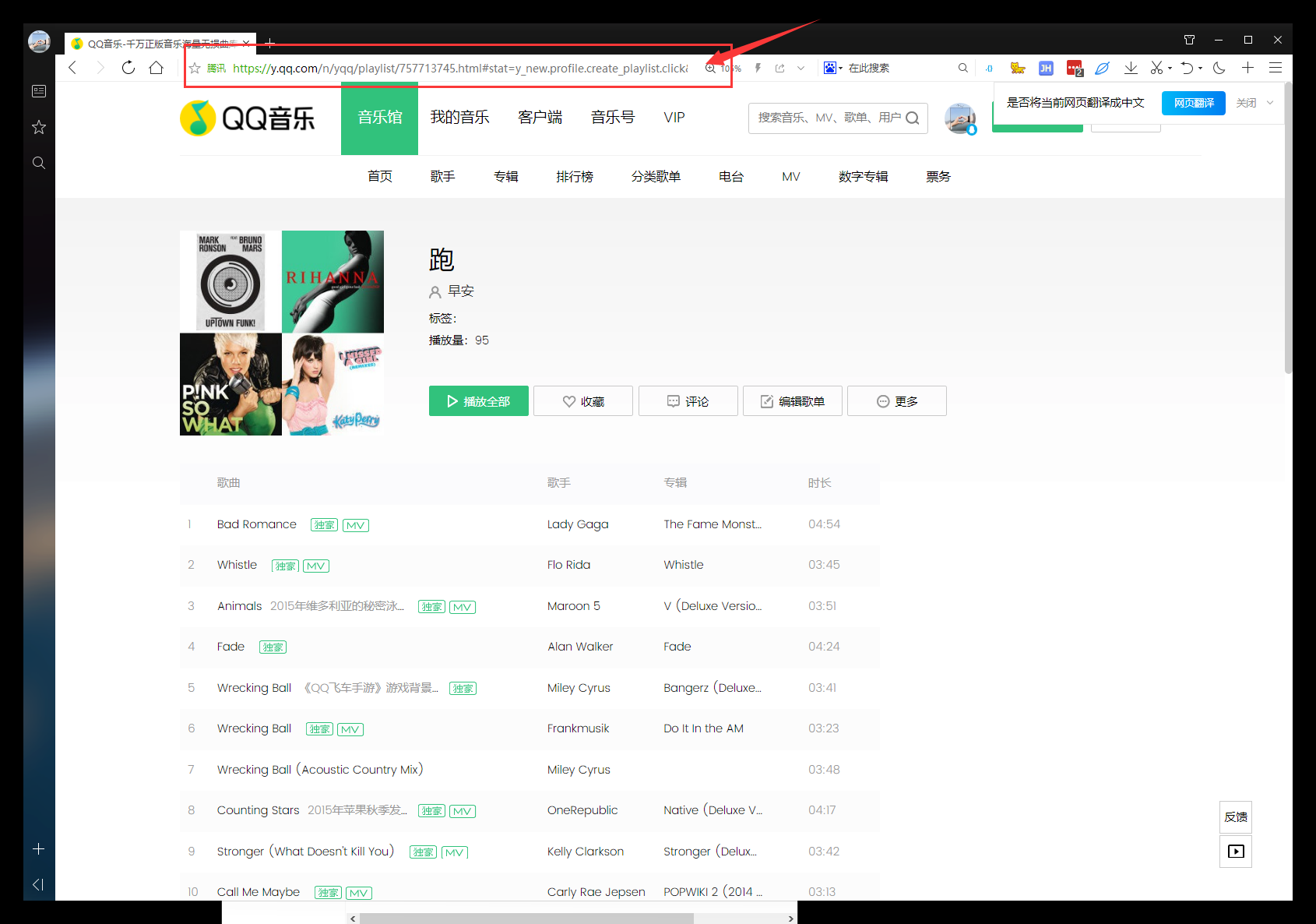Open a new tab with plus button
The height and width of the screenshot is (924, 1316).
tap(270, 44)
